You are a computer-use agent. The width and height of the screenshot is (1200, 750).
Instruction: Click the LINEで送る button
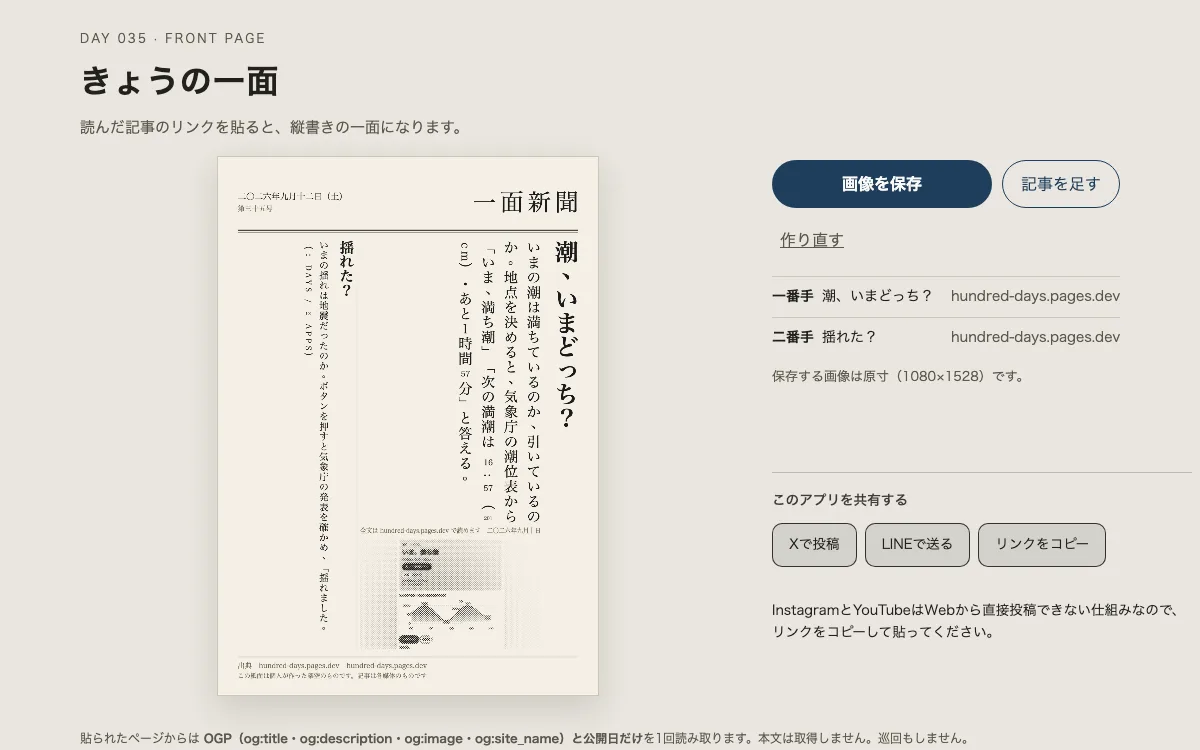(917, 545)
